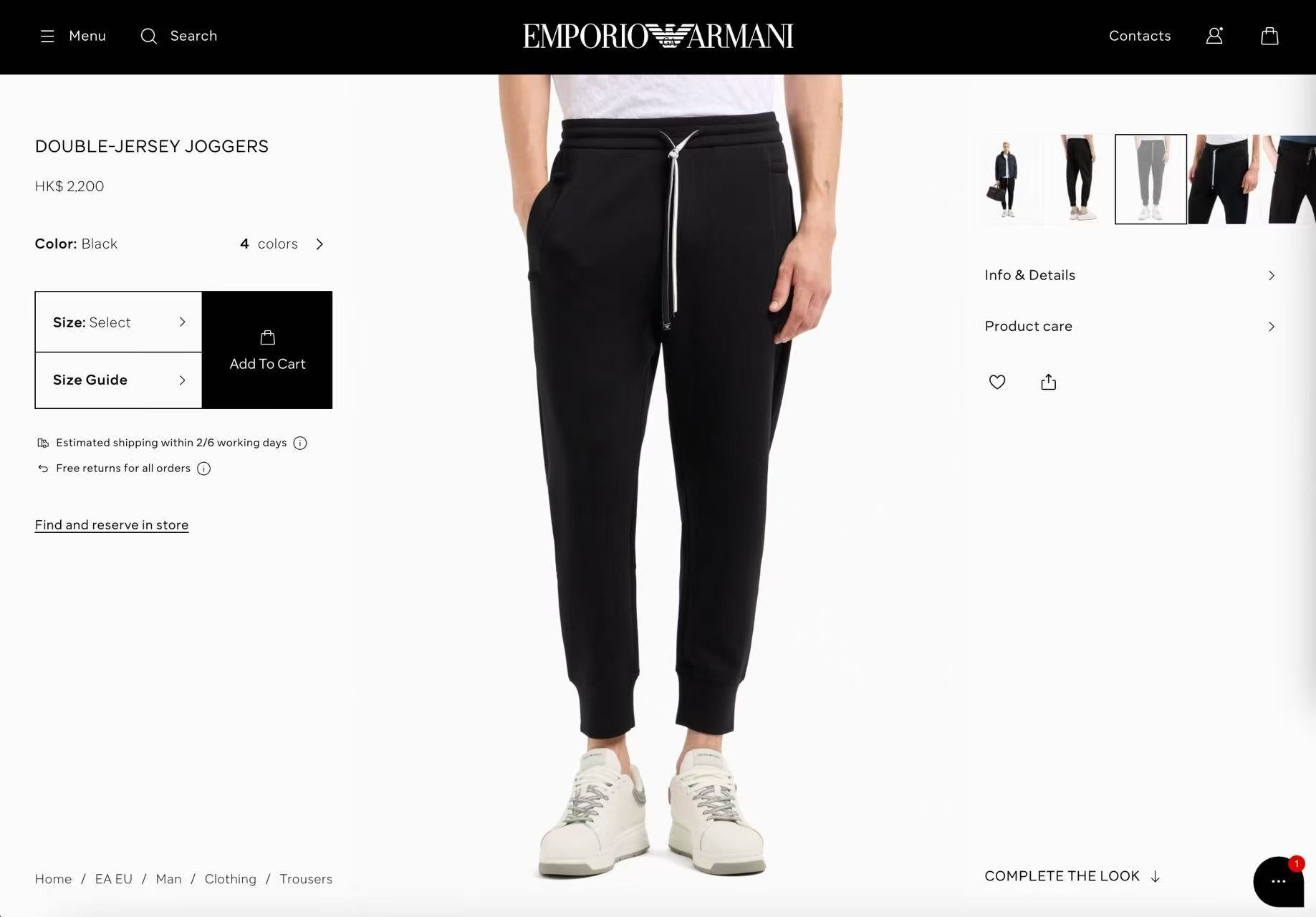
Task: Expand Info & Details section
Action: click(1130, 275)
